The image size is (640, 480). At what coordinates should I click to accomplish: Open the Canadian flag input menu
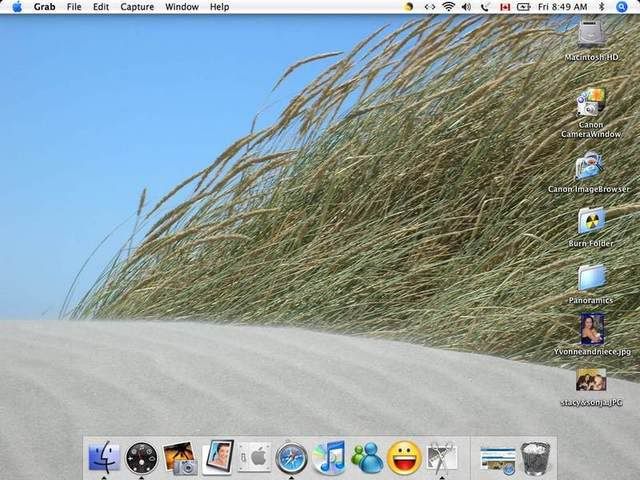tap(504, 7)
